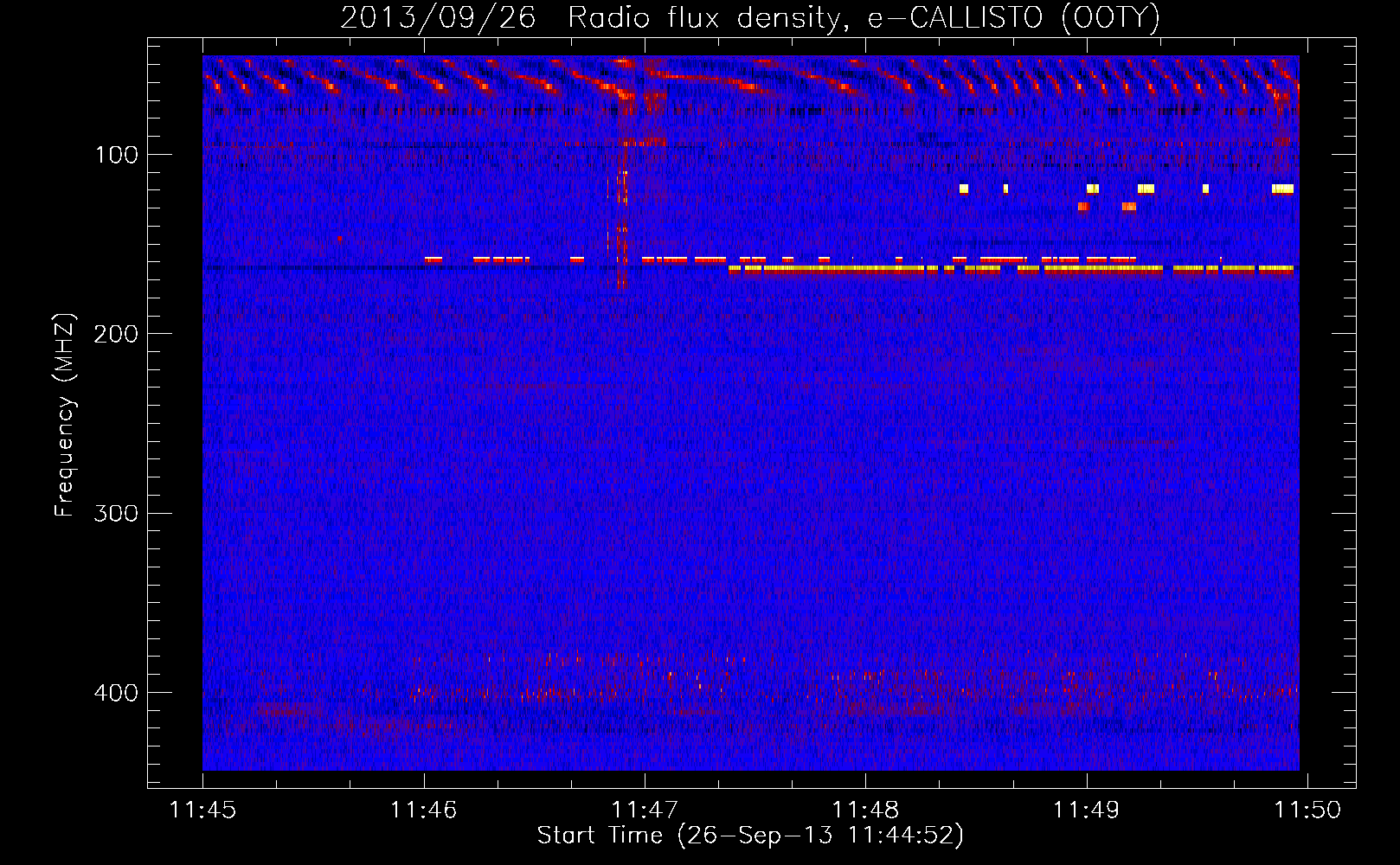This screenshot has height=865, width=1400.
Task: Click the 100 frequency tick label
Action: (117, 155)
